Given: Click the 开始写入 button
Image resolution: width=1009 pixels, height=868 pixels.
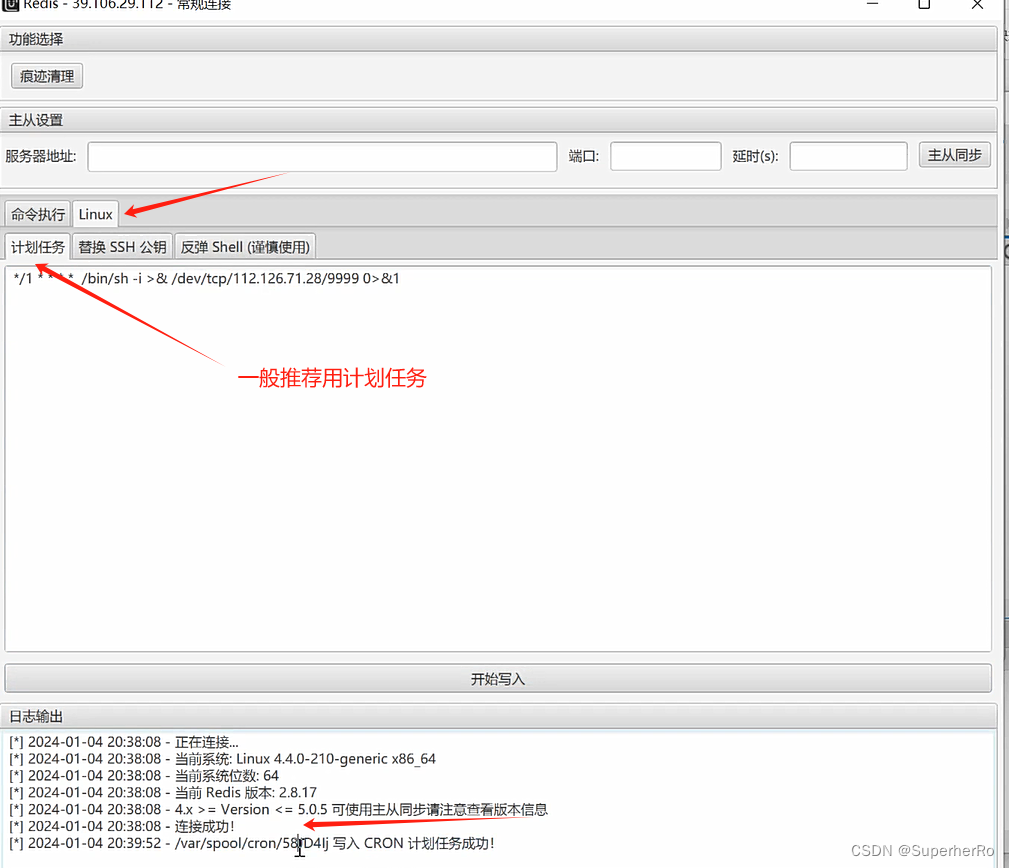Looking at the screenshot, I should 497,679.
